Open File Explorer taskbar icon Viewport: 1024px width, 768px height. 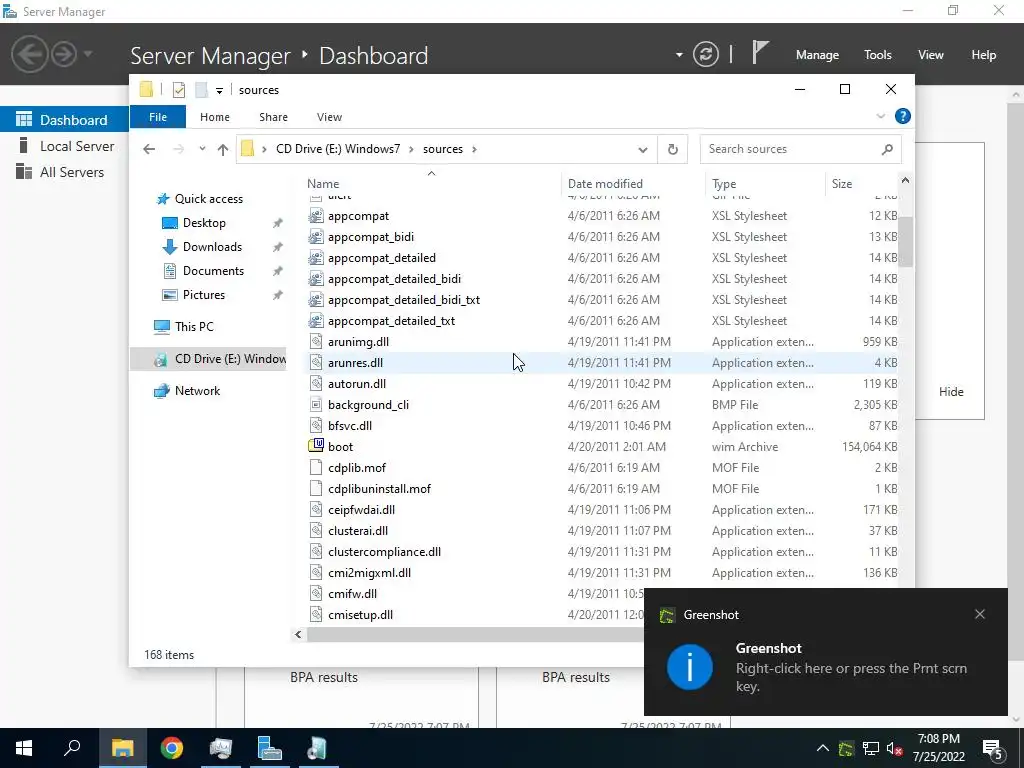[x=122, y=748]
